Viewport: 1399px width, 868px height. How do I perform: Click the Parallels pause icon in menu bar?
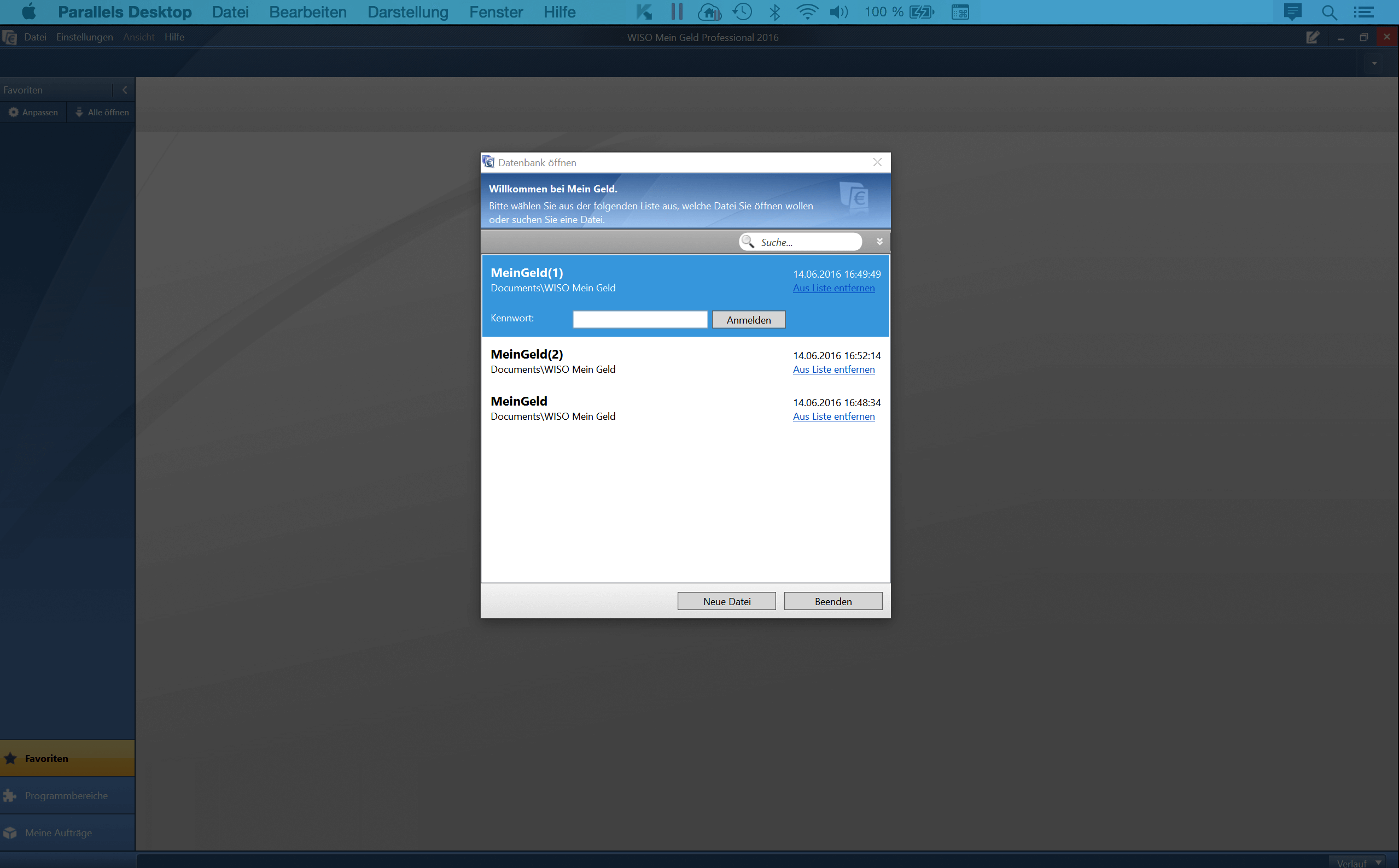(x=677, y=12)
